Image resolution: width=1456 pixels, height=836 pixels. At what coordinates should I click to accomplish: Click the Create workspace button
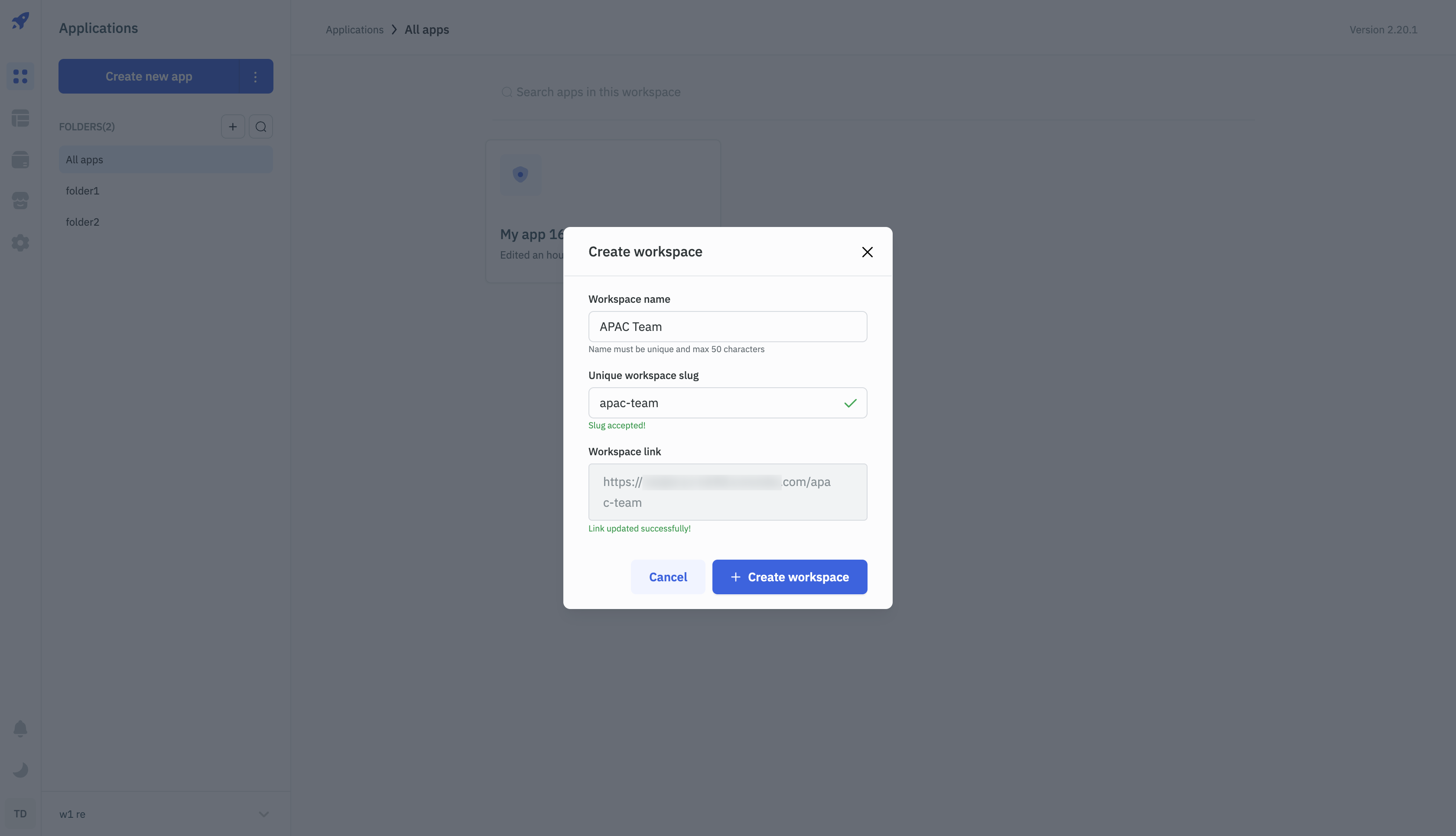pyautogui.click(x=789, y=577)
